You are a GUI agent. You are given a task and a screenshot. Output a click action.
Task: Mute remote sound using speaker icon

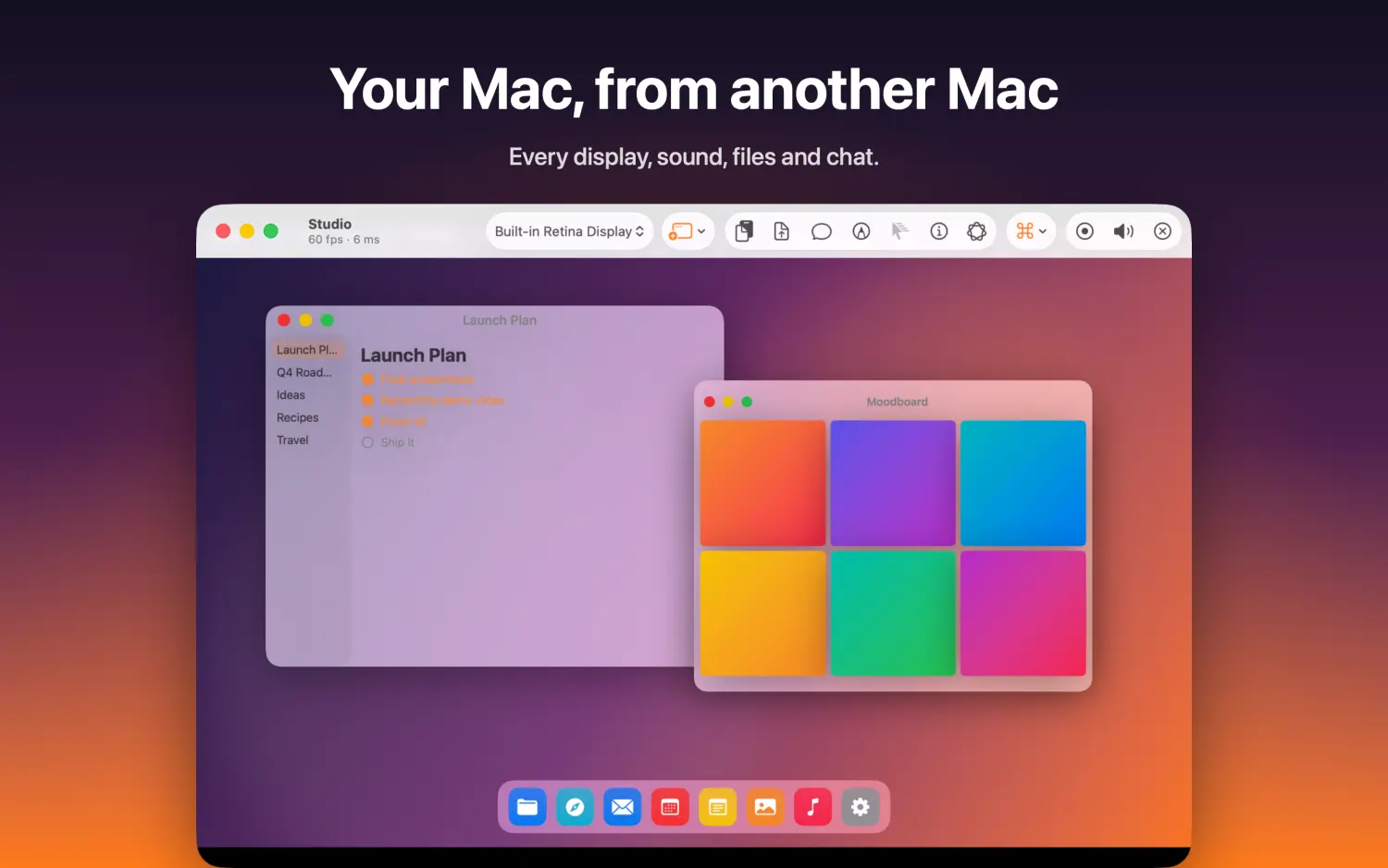pos(1123,231)
